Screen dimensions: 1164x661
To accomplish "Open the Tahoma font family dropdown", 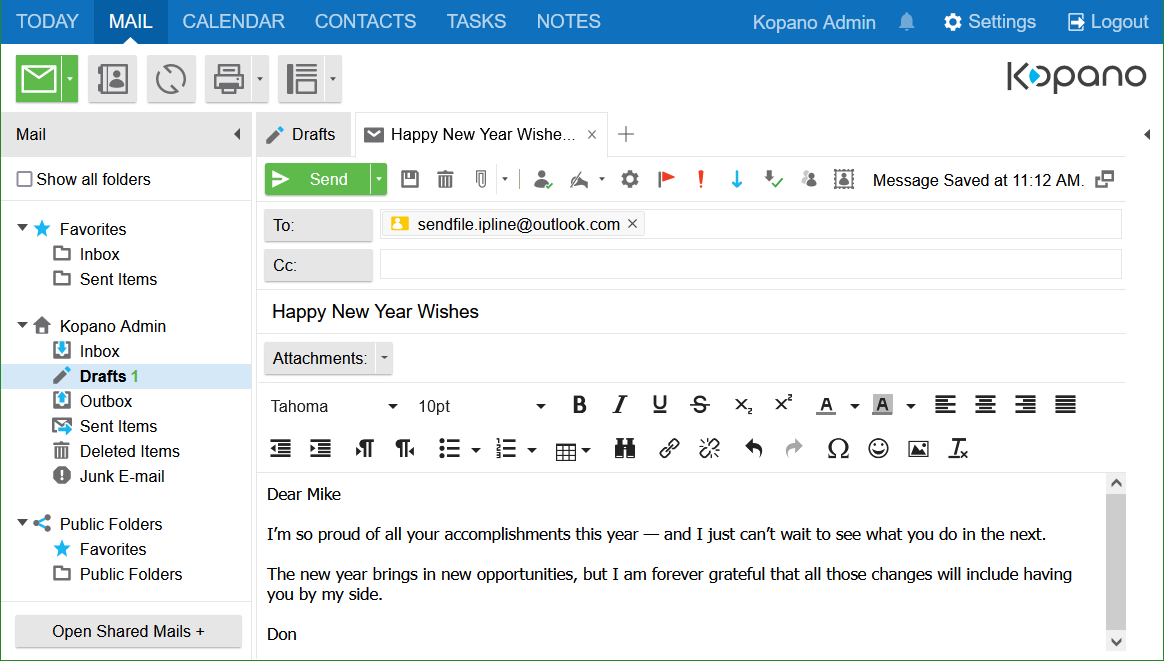I will (334, 406).
